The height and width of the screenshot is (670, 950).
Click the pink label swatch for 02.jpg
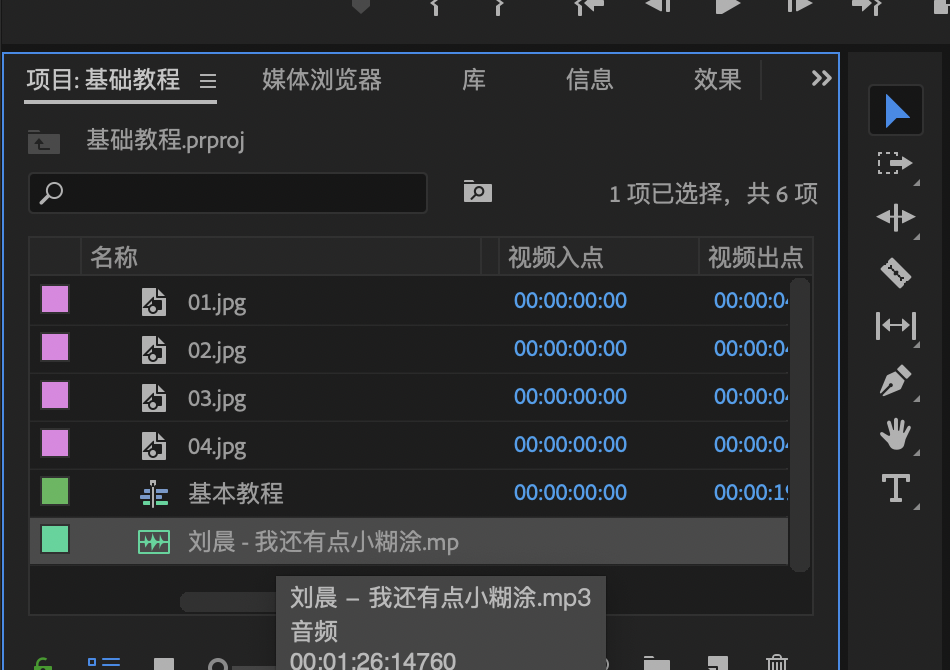pos(55,347)
